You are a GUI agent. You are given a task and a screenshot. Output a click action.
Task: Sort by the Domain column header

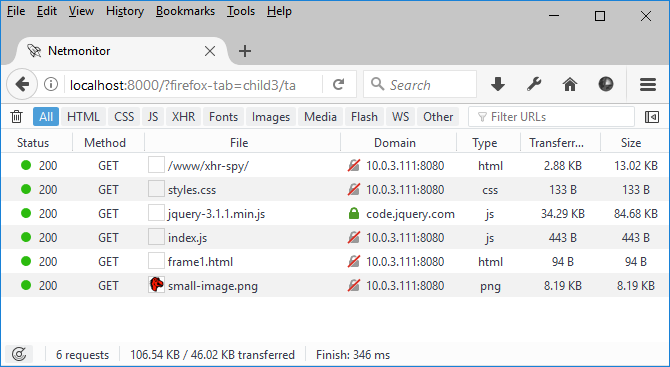(399, 142)
